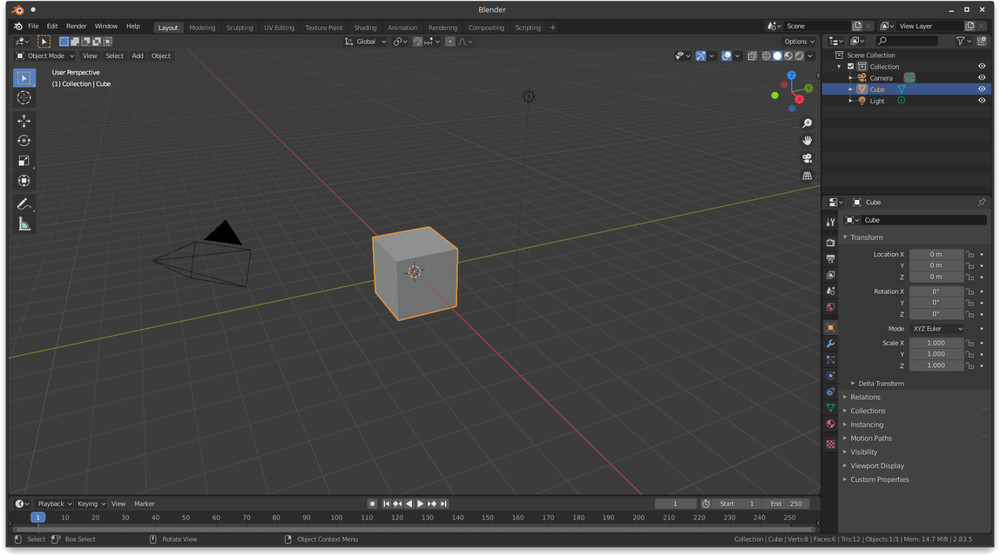Open the Output properties tab icon

pos(830,258)
